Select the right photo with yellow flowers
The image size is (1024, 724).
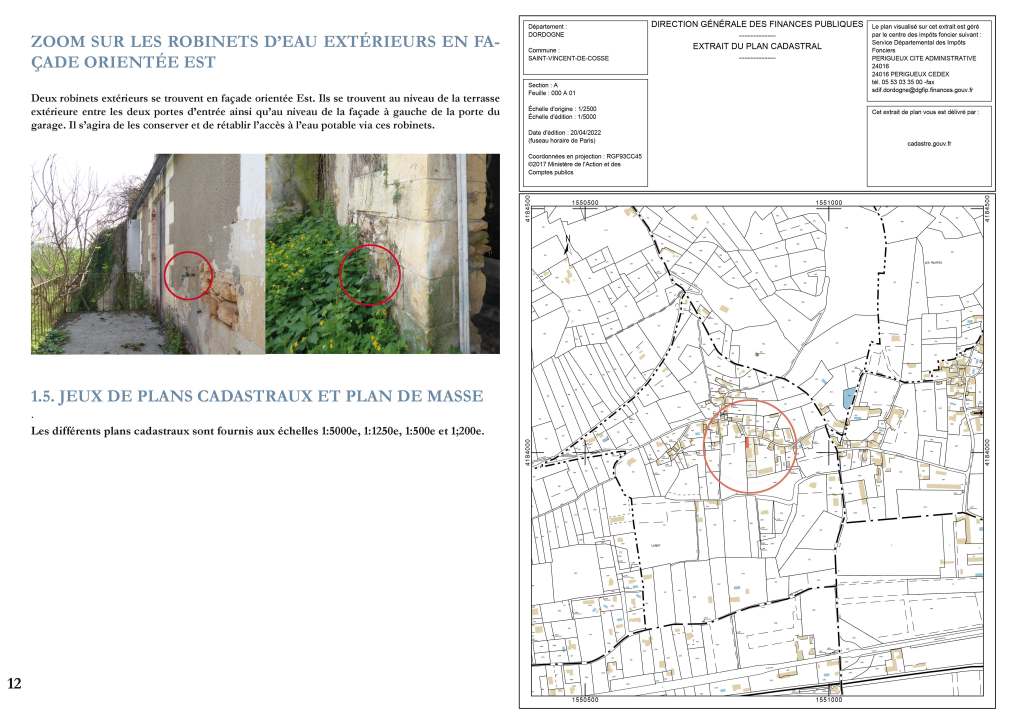[382, 253]
